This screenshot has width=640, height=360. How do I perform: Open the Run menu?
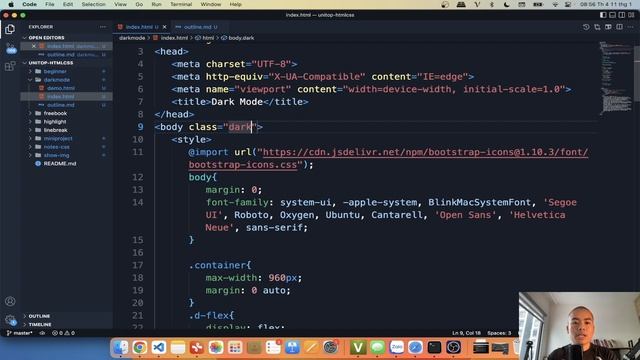click(x=156, y=4)
